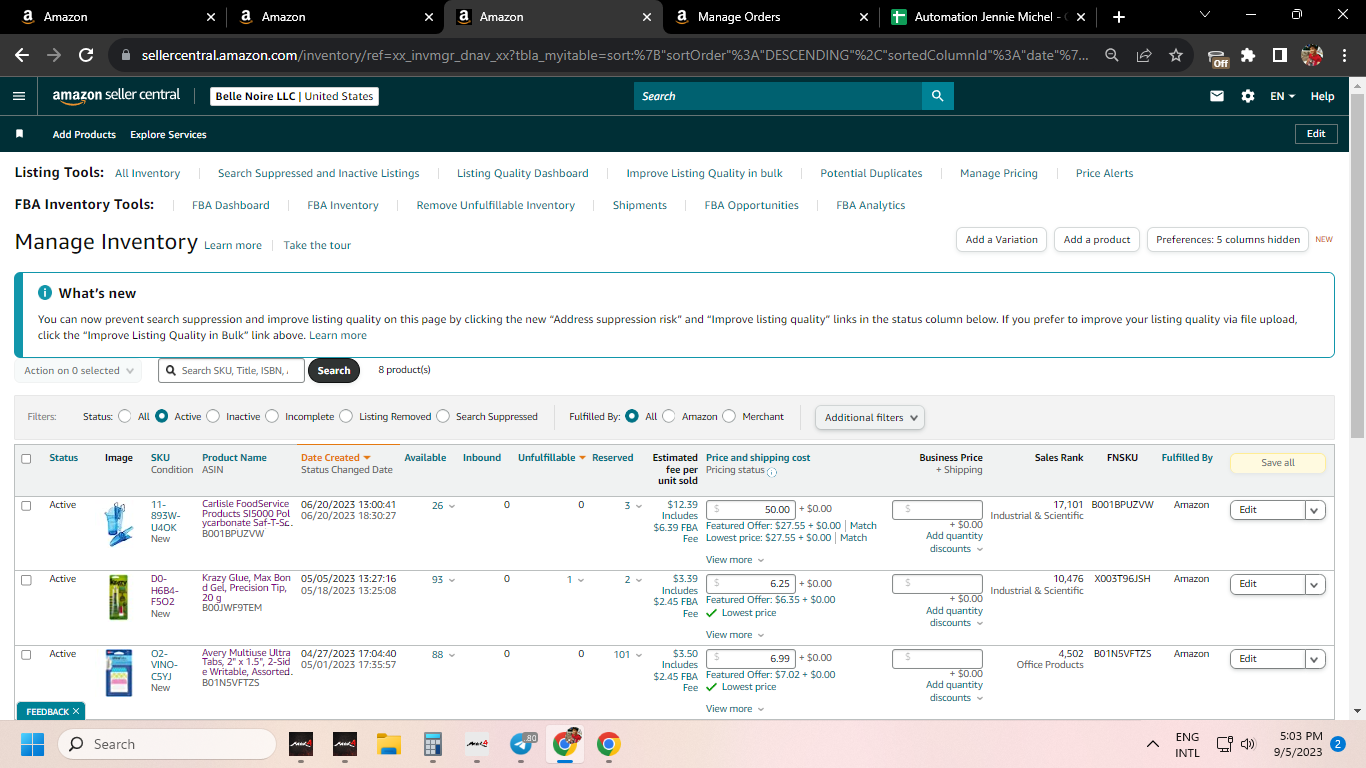
Task: Open the Seller Central hamburger menu
Action: [19, 96]
